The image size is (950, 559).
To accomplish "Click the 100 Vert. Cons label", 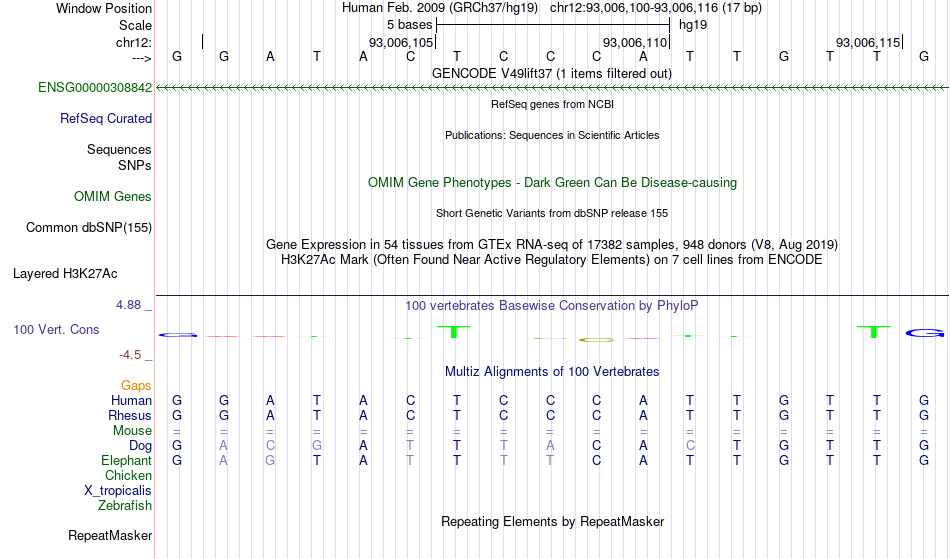I will click(56, 329).
